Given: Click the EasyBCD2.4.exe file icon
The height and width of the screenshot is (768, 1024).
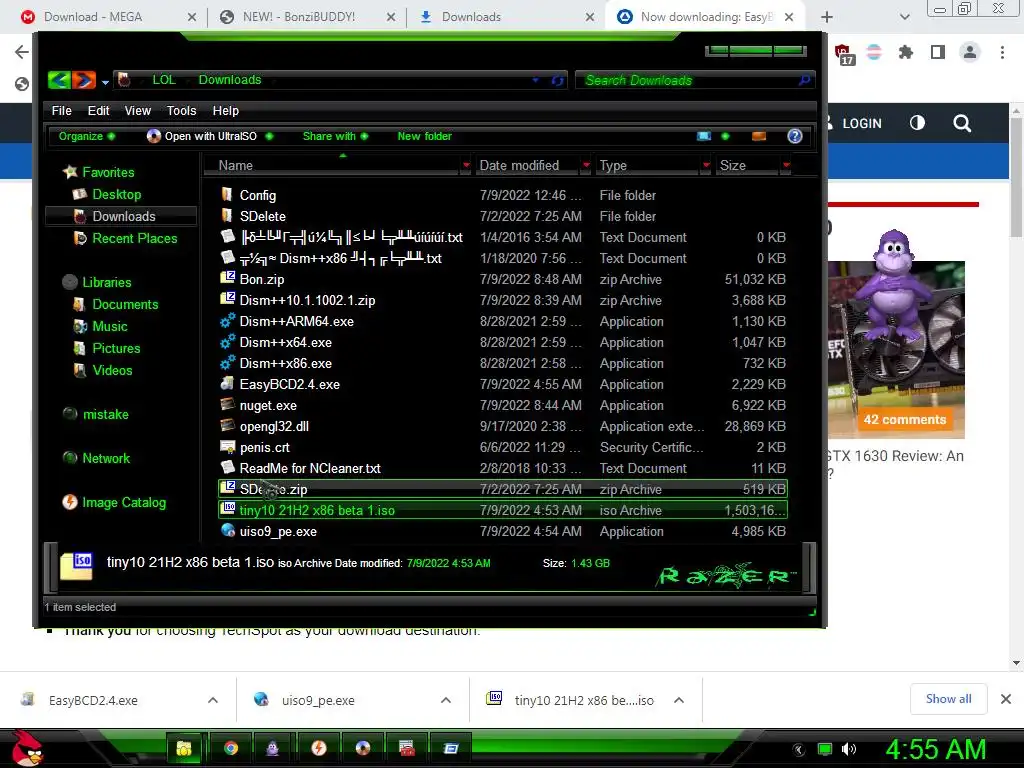Looking at the screenshot, I should (227, 383).
